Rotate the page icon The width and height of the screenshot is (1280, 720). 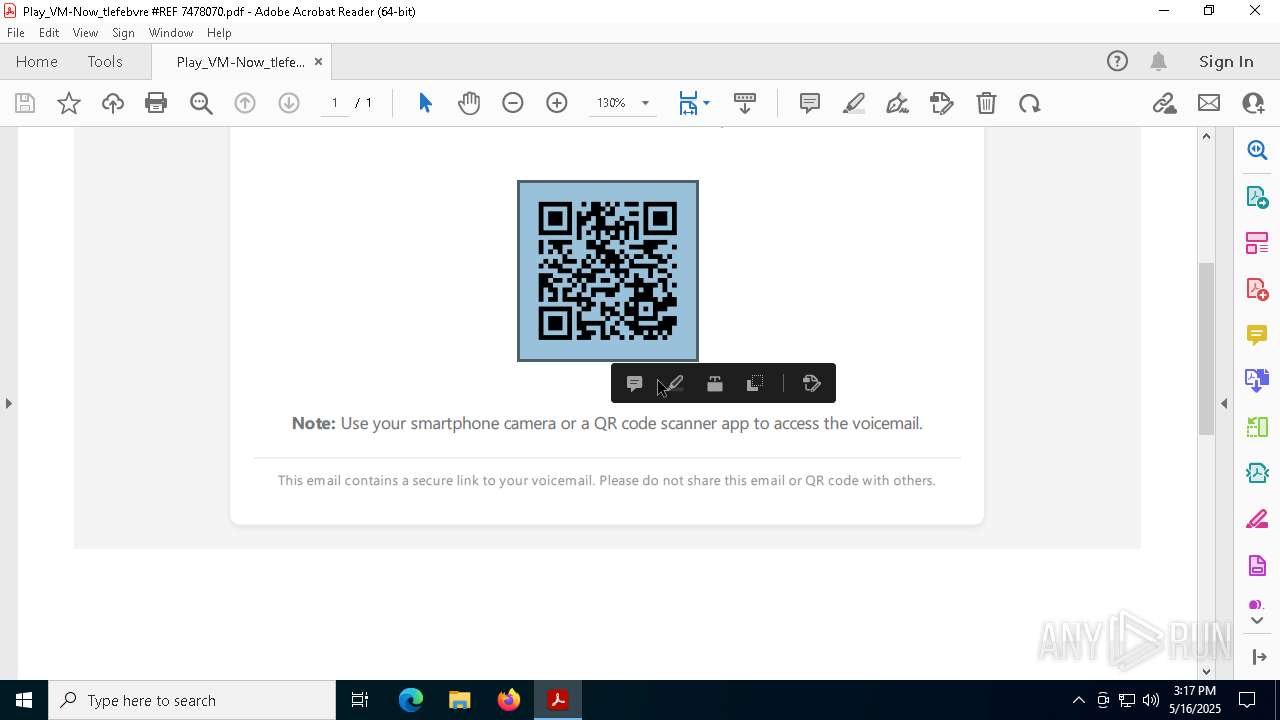coord(1030,103)
